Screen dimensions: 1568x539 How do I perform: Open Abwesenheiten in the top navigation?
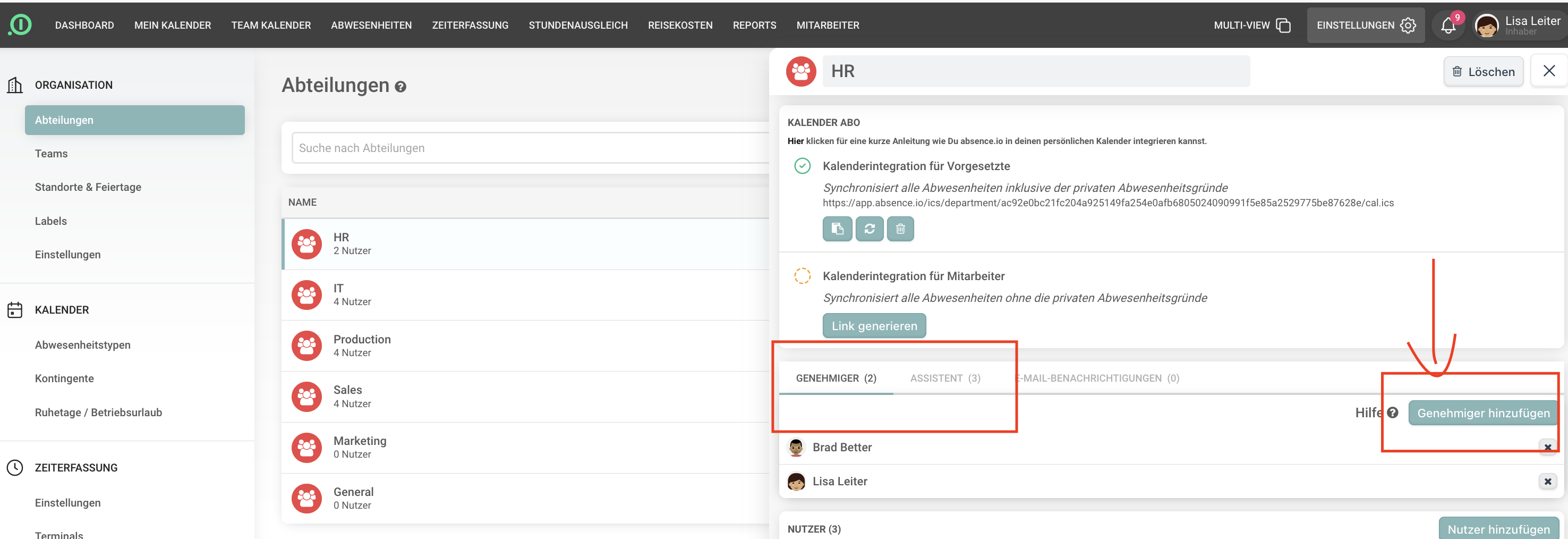(371, 25)
